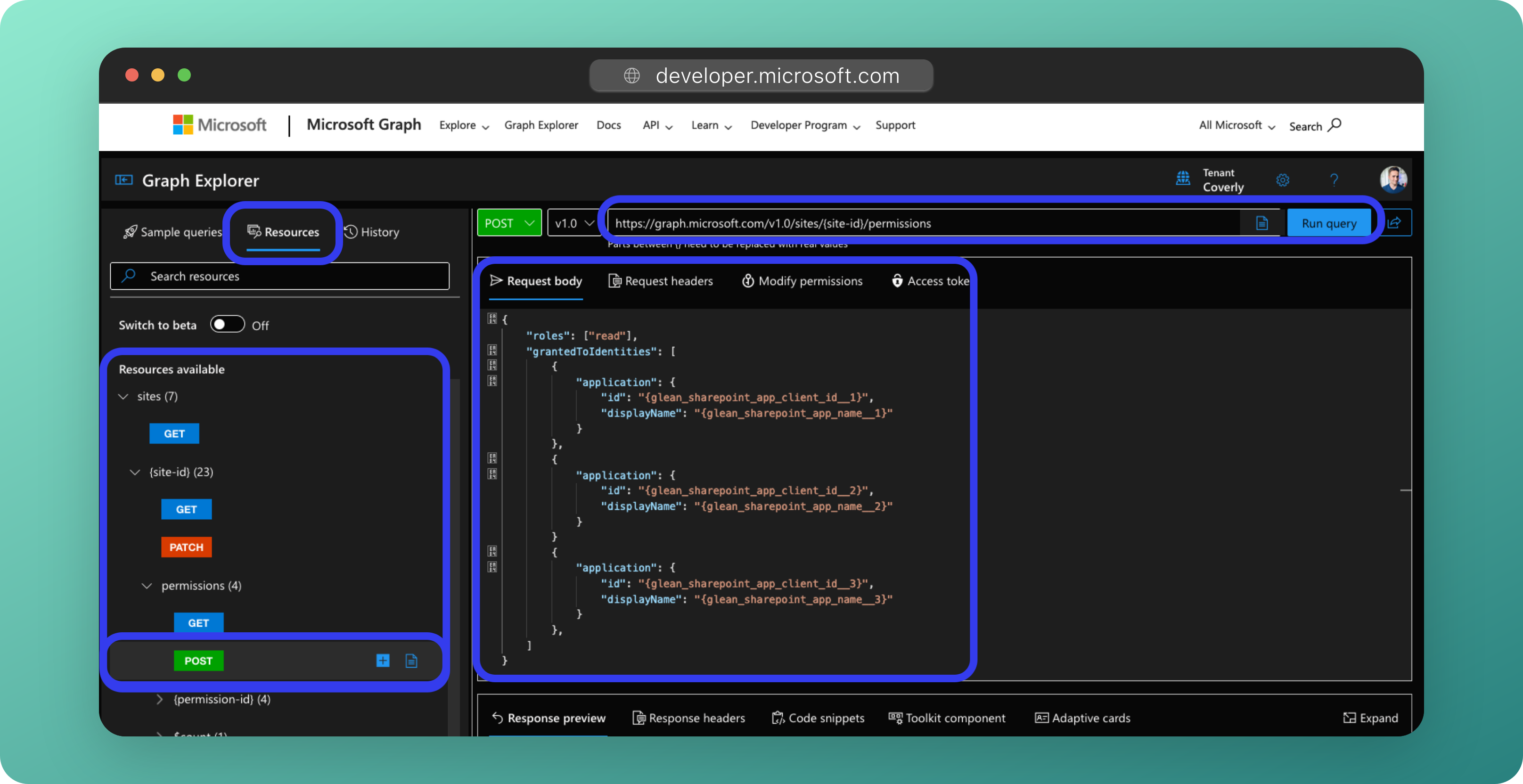Screen dimensions: 1523x784
Task: Open document icon on POST row
Action: (411, 661)
